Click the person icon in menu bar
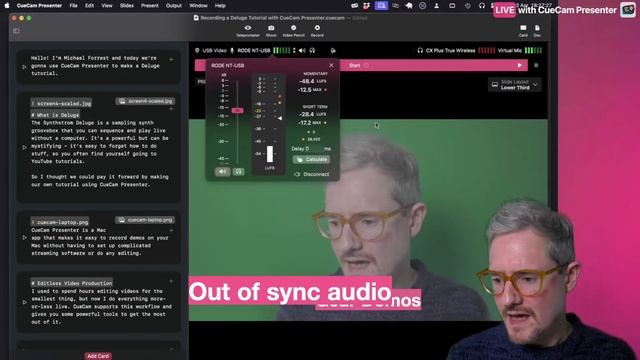Screen dimensions: 640x360 437,6
